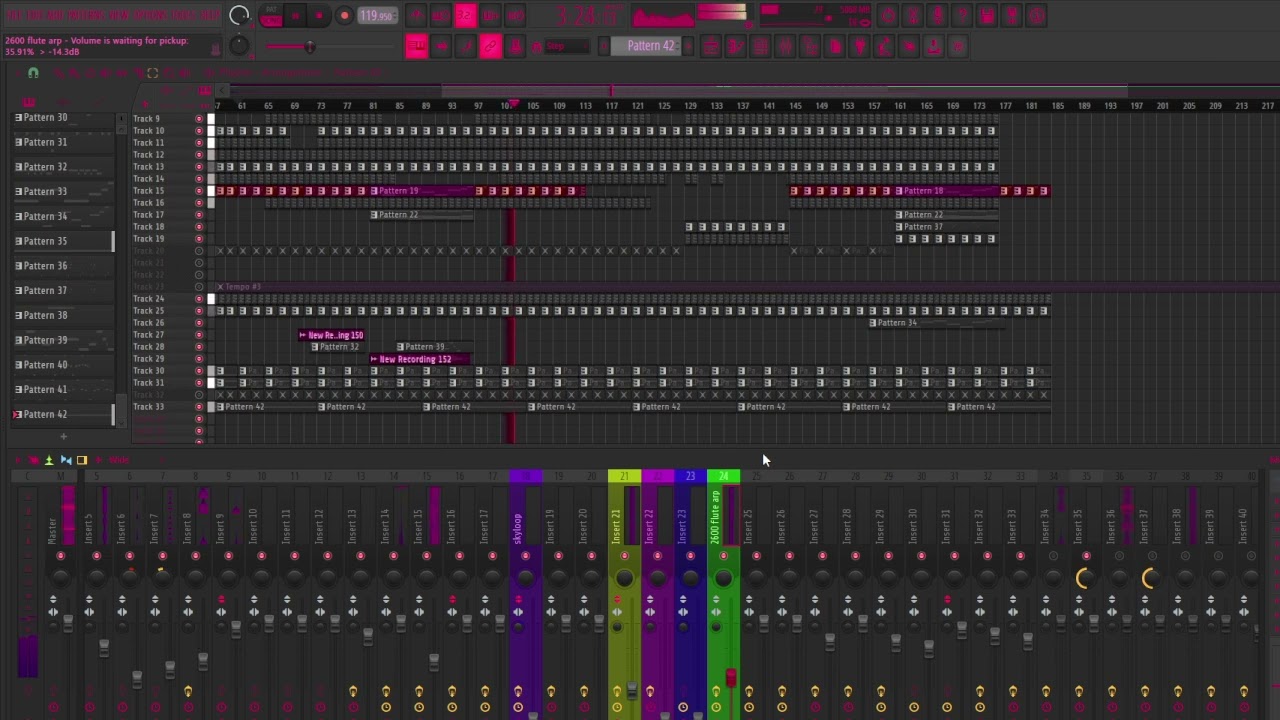The image size is (1280, 720).
Task: Toggle mute LED on Master mixer channel
Action: point(60,556)
